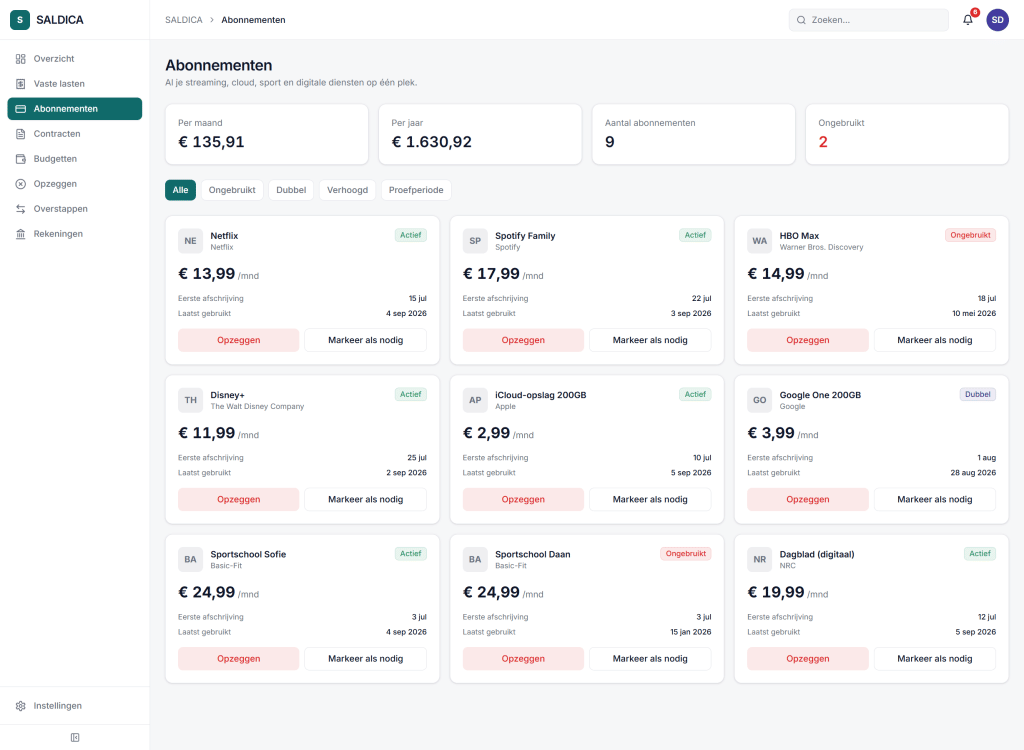Image resolution: width=1024 pixels, height=750 pixels.
Task: Click the Vaste lasten sidebar icon
Action: click(21, 84)
